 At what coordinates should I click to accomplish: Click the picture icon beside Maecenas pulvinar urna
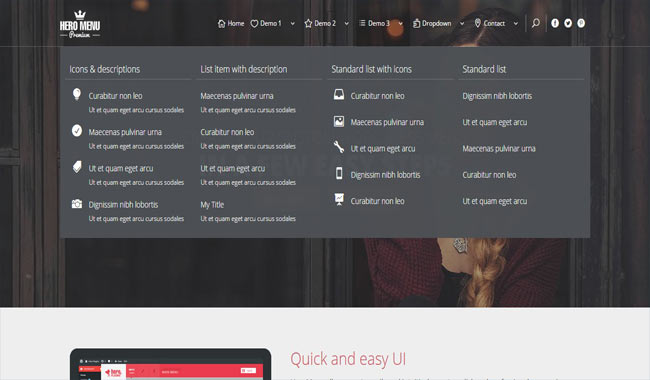pyautogui.click(x=339, y=121)
